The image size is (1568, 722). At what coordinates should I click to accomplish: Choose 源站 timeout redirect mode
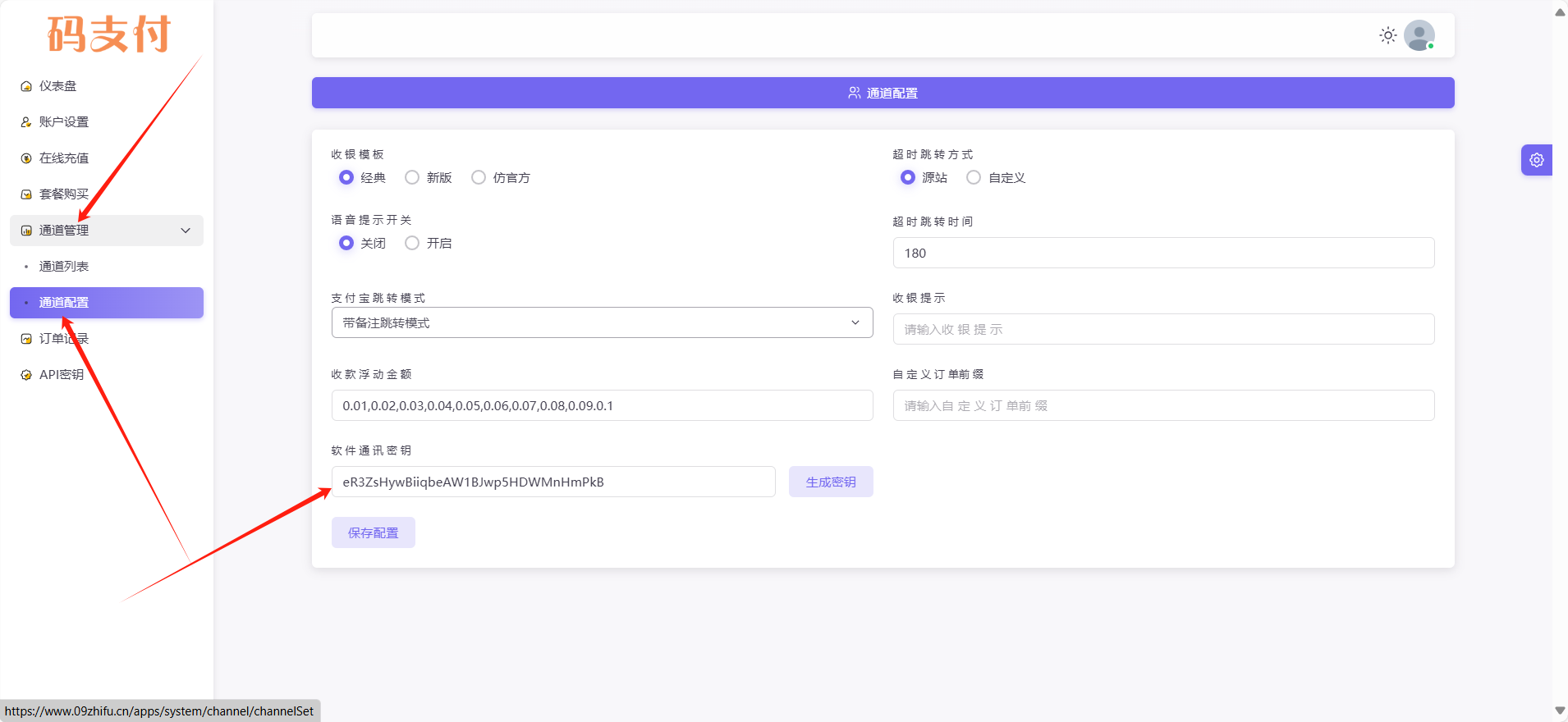click(x=908, y=177)
